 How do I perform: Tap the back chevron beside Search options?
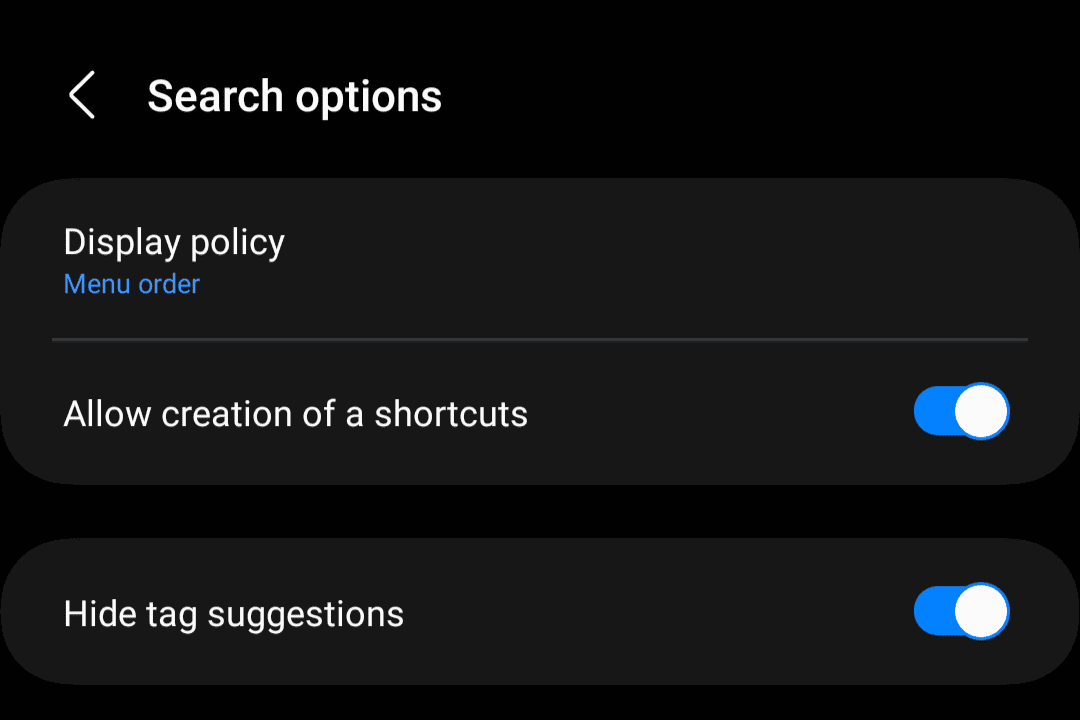(82, 96)
